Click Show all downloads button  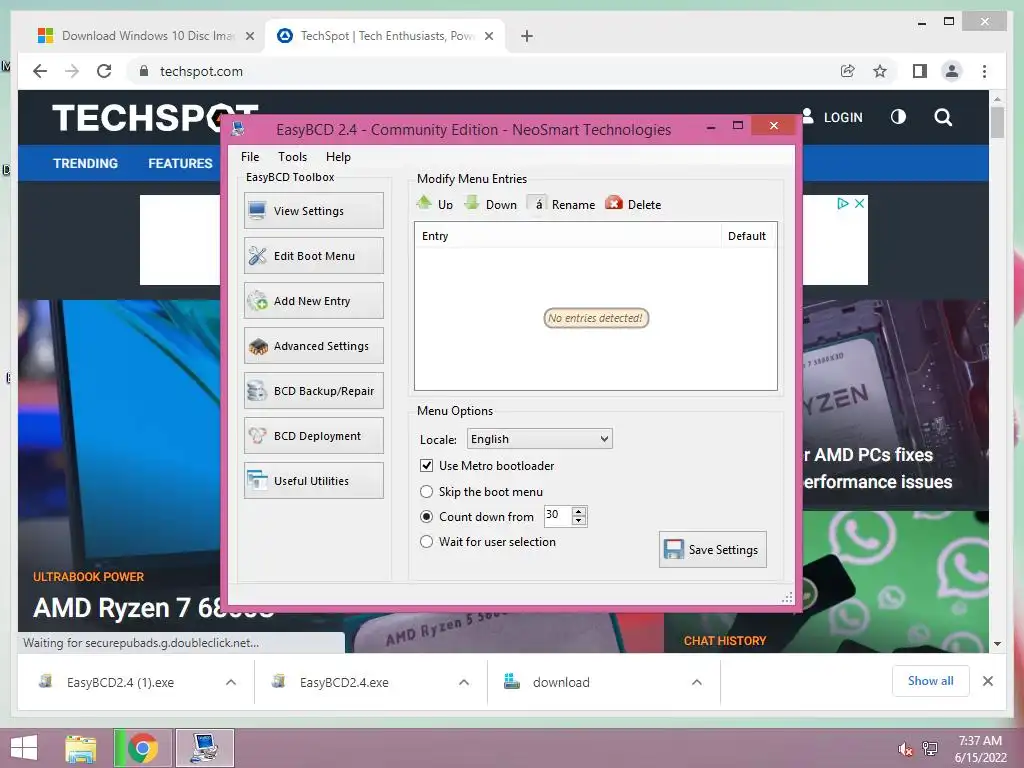pyautogui.click(x=931, y=681)
